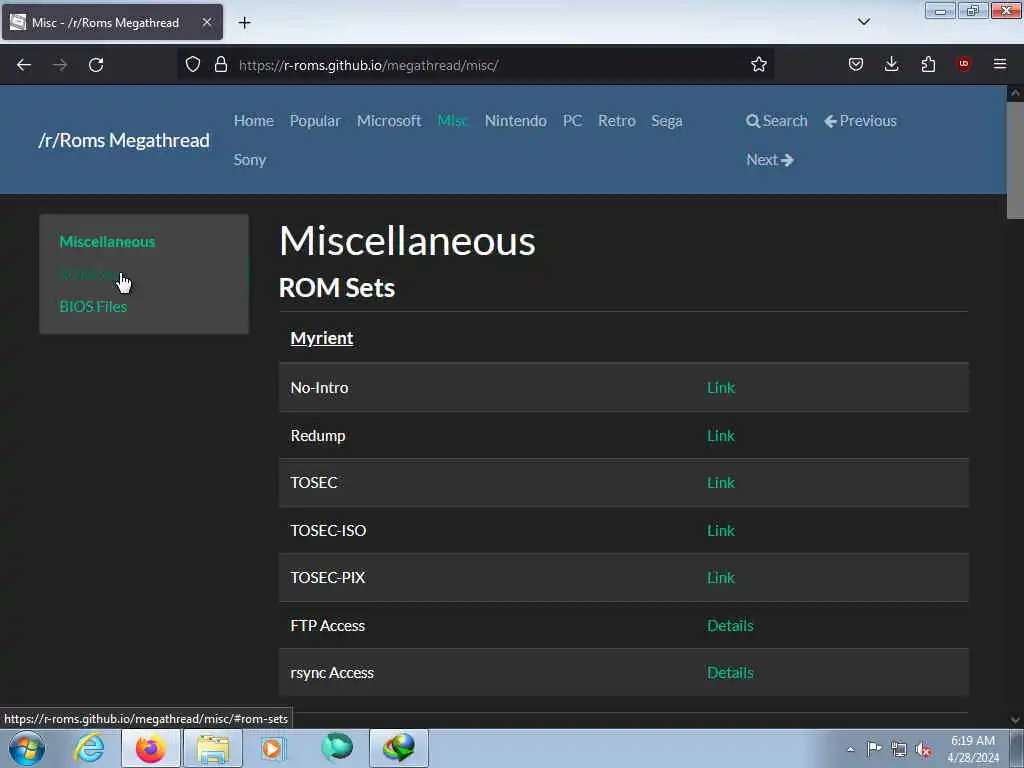Click the page vertical scrollbar thumb
This screenshot has height=768, width=1024.
[1015, 160]
